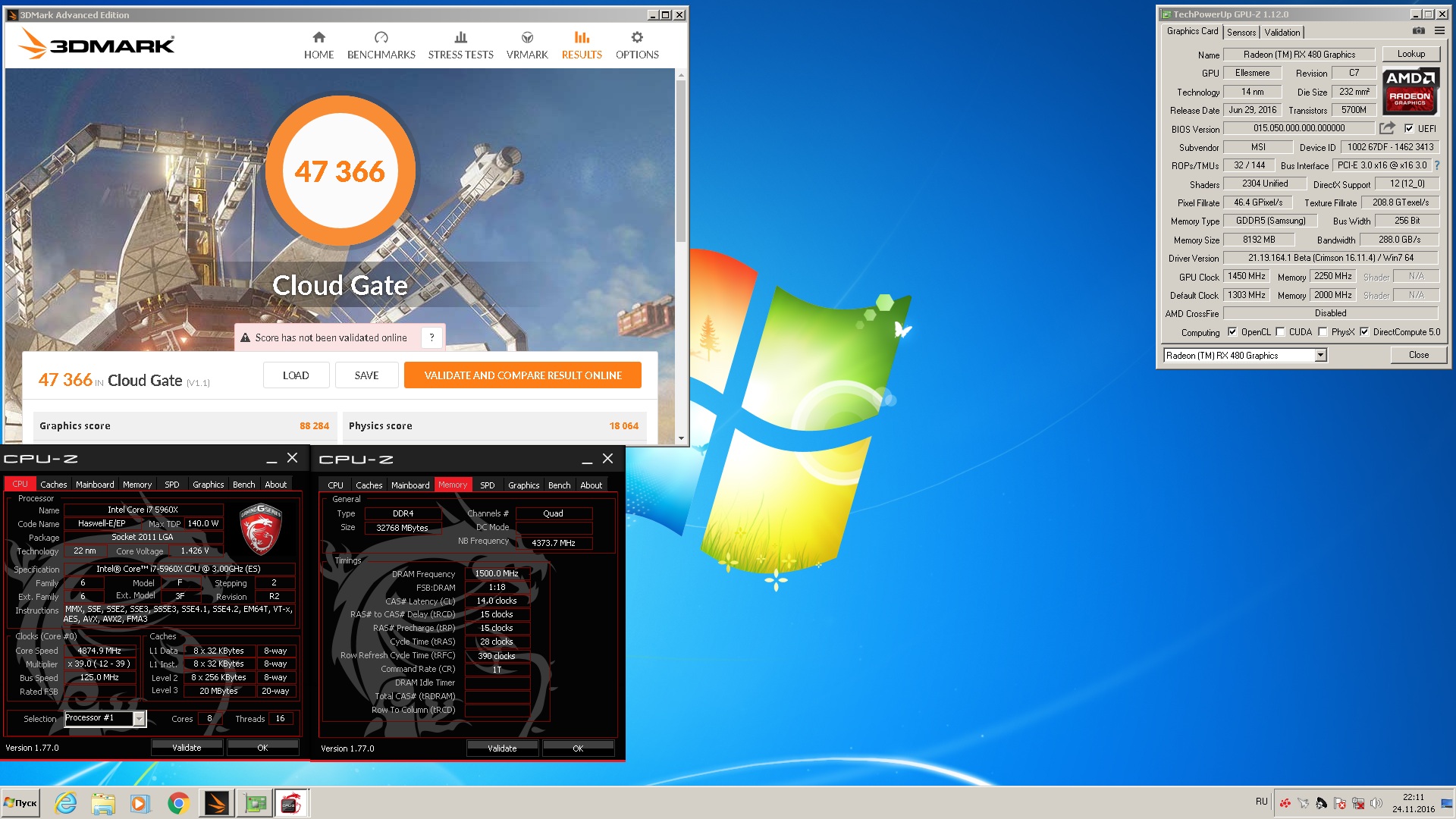The image size is (1456, 819).
Task: Open Windows Explorer folder on the taskbar
Action: coord(103,803)
